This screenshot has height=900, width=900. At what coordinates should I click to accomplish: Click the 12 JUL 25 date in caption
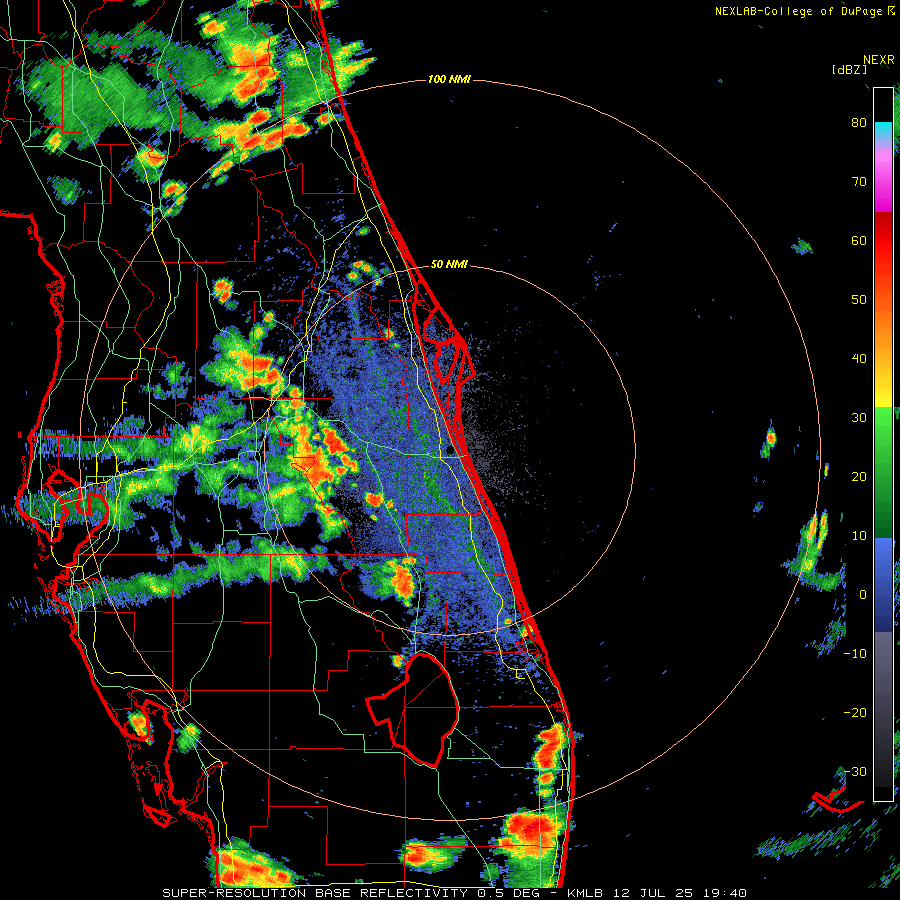655,893
